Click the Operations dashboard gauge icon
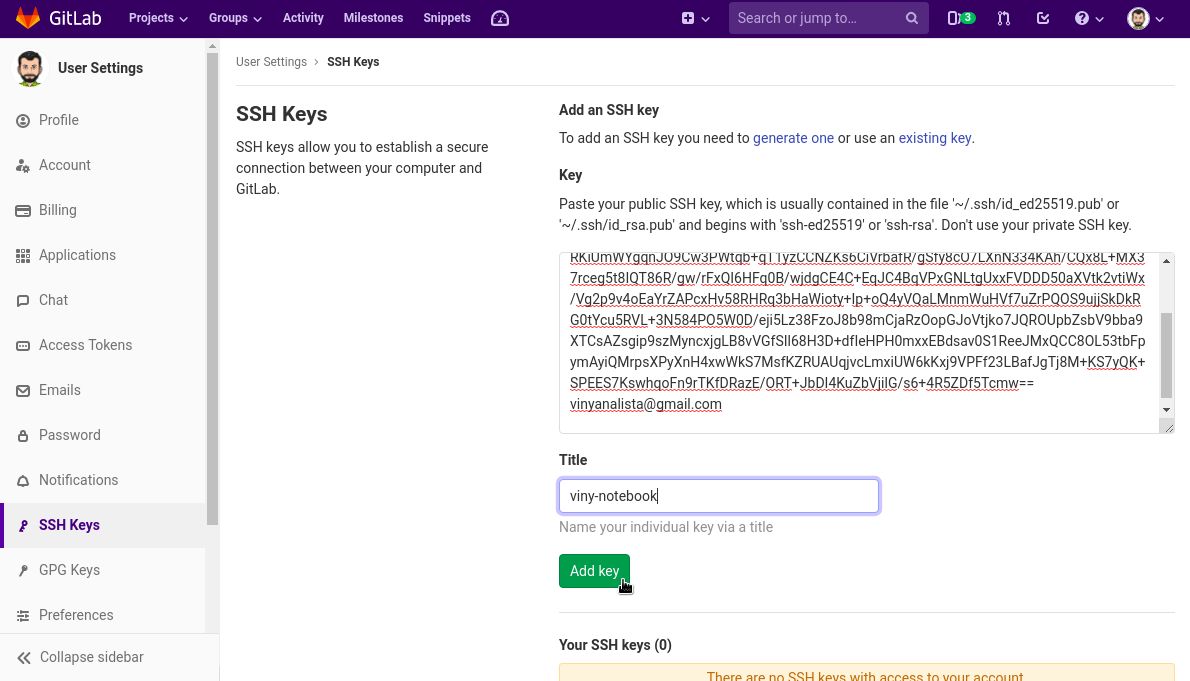The image size is (1190, 681). point(500,18)
